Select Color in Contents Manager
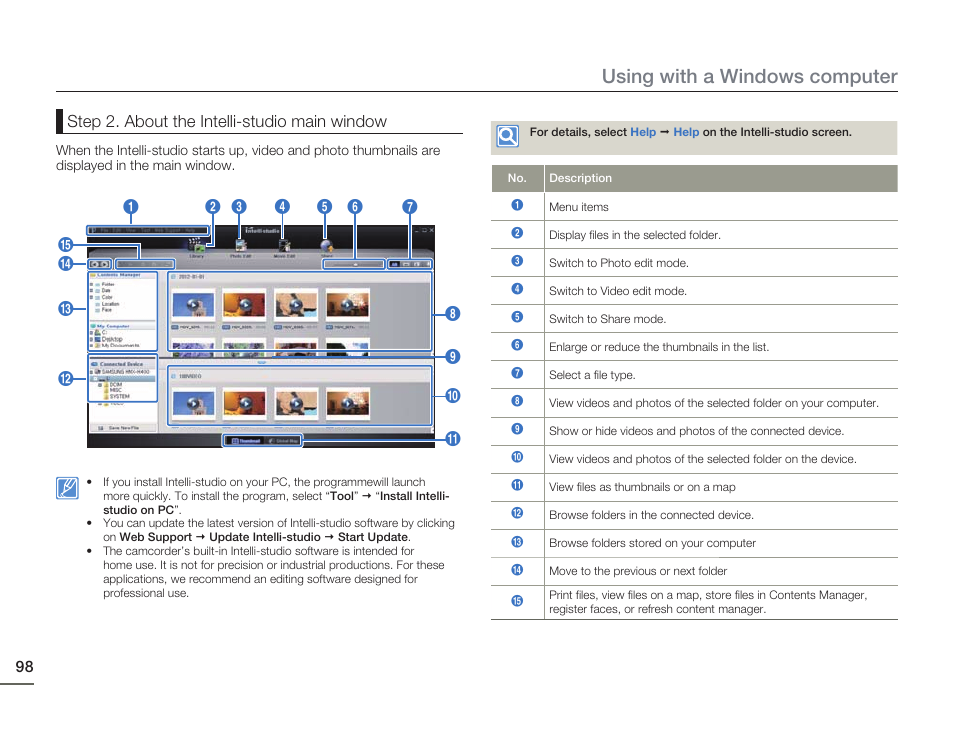 [107, 297]
